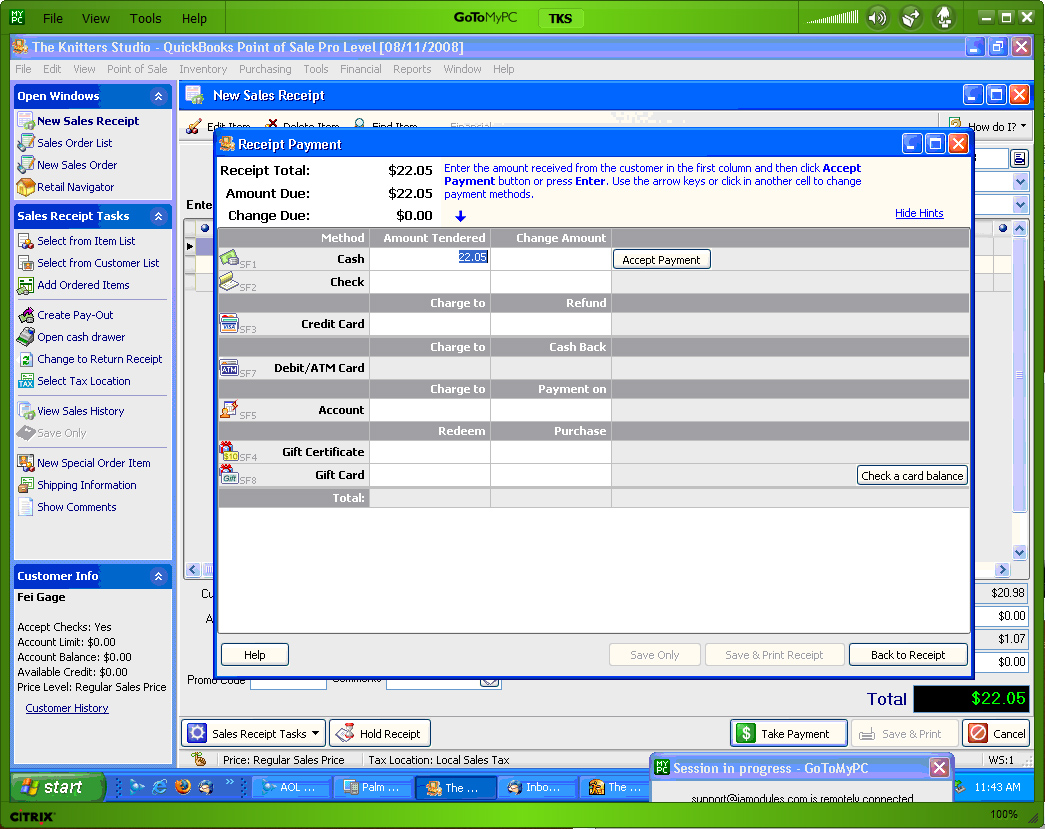Collapse the Sales Receipt Tasks panel
Viewport: 1045px width, 829px height.
point(158,216)
